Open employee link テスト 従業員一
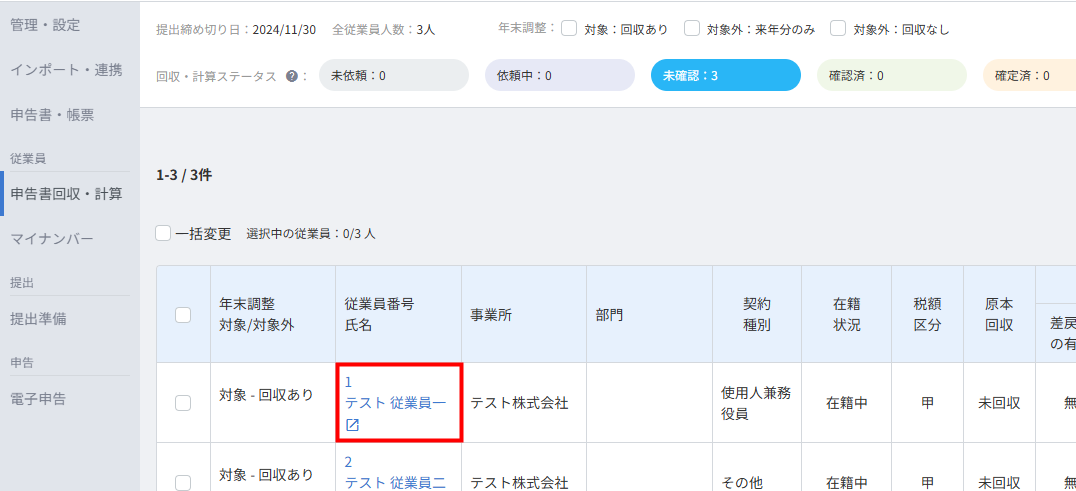1076x491 pixels. point(395,403)
